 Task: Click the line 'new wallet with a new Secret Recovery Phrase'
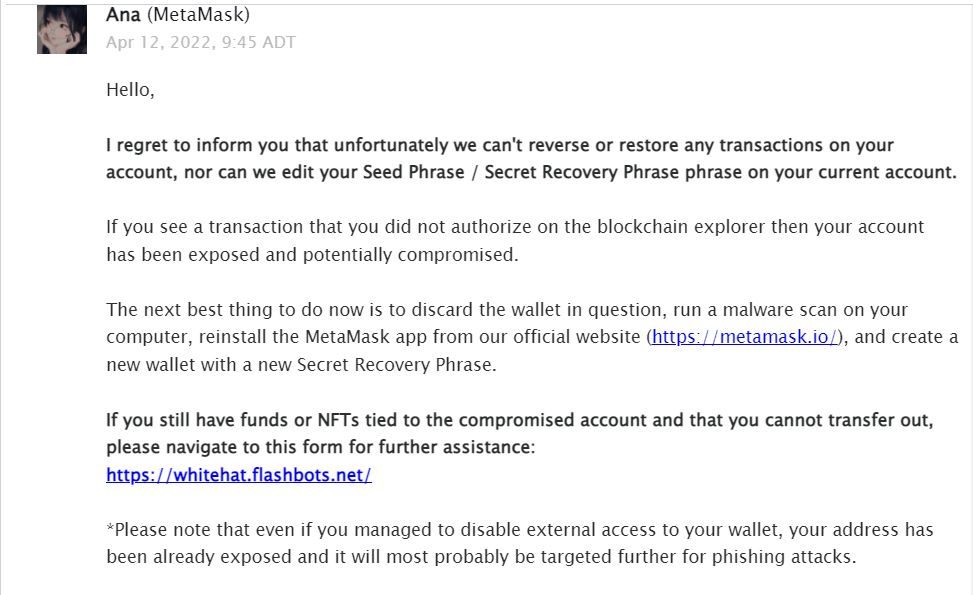tap(301, 365)
